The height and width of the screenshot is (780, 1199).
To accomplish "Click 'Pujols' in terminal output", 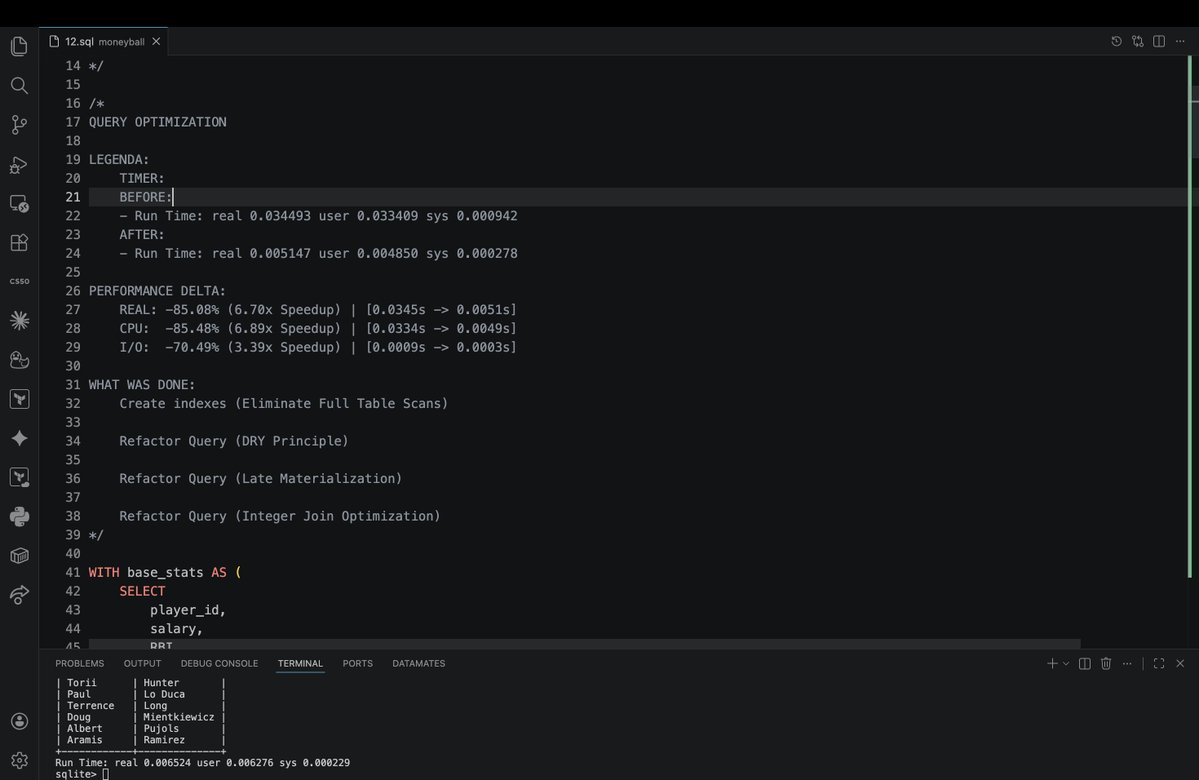I will click(x=161, y=728).
